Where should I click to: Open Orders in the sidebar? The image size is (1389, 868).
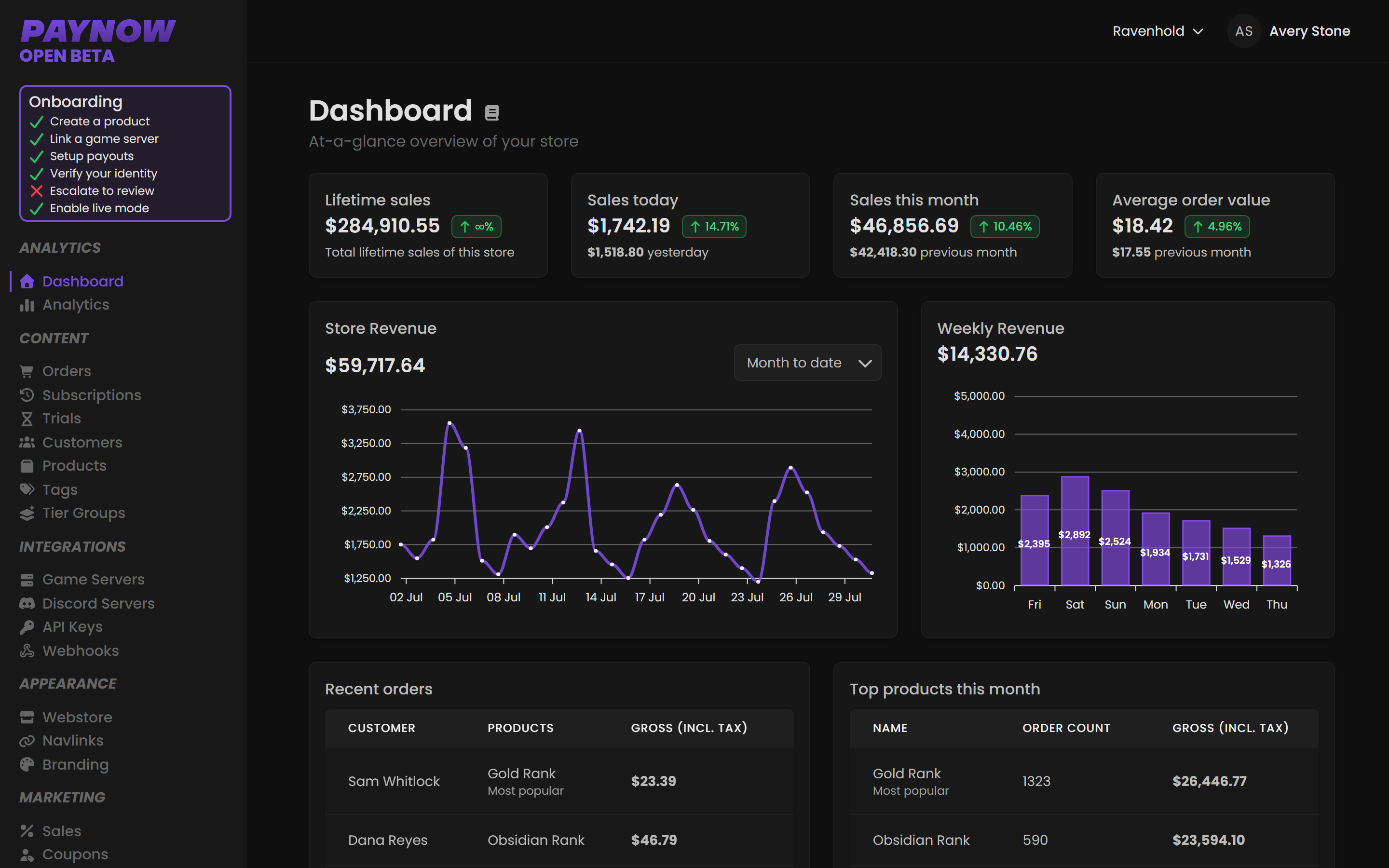[x=67, y=371]
